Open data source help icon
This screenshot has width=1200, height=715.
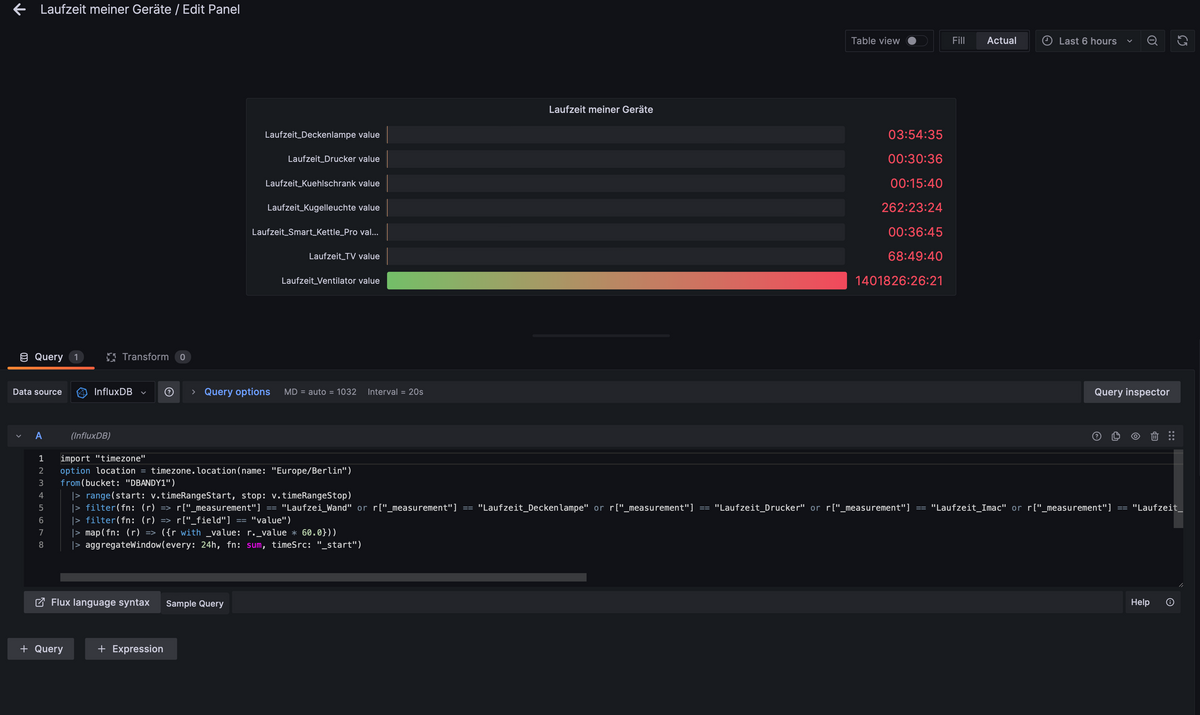pos(170,392)
